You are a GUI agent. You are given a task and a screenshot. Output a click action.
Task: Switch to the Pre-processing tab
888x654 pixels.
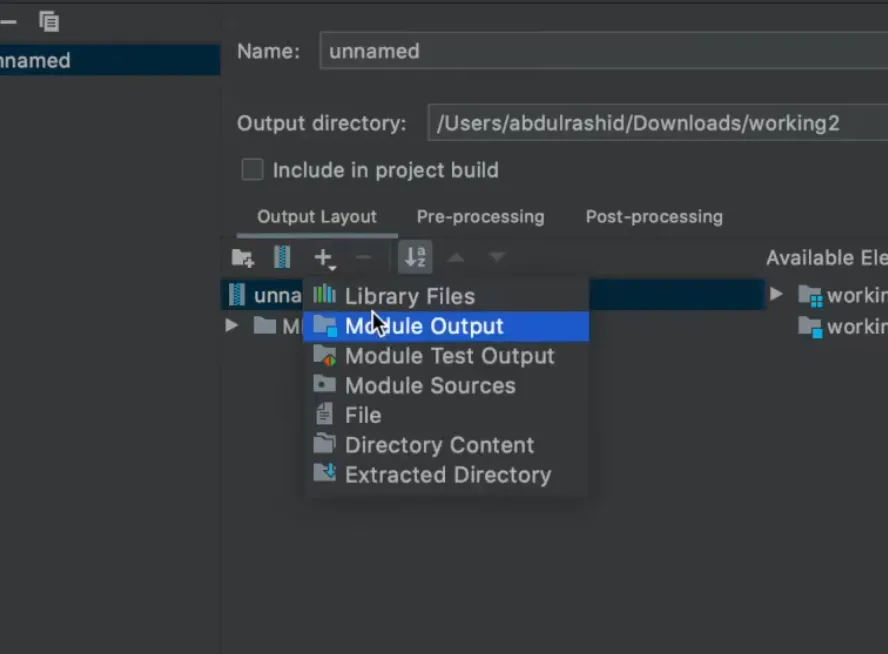pyautogui.click(x=480, y=217)
